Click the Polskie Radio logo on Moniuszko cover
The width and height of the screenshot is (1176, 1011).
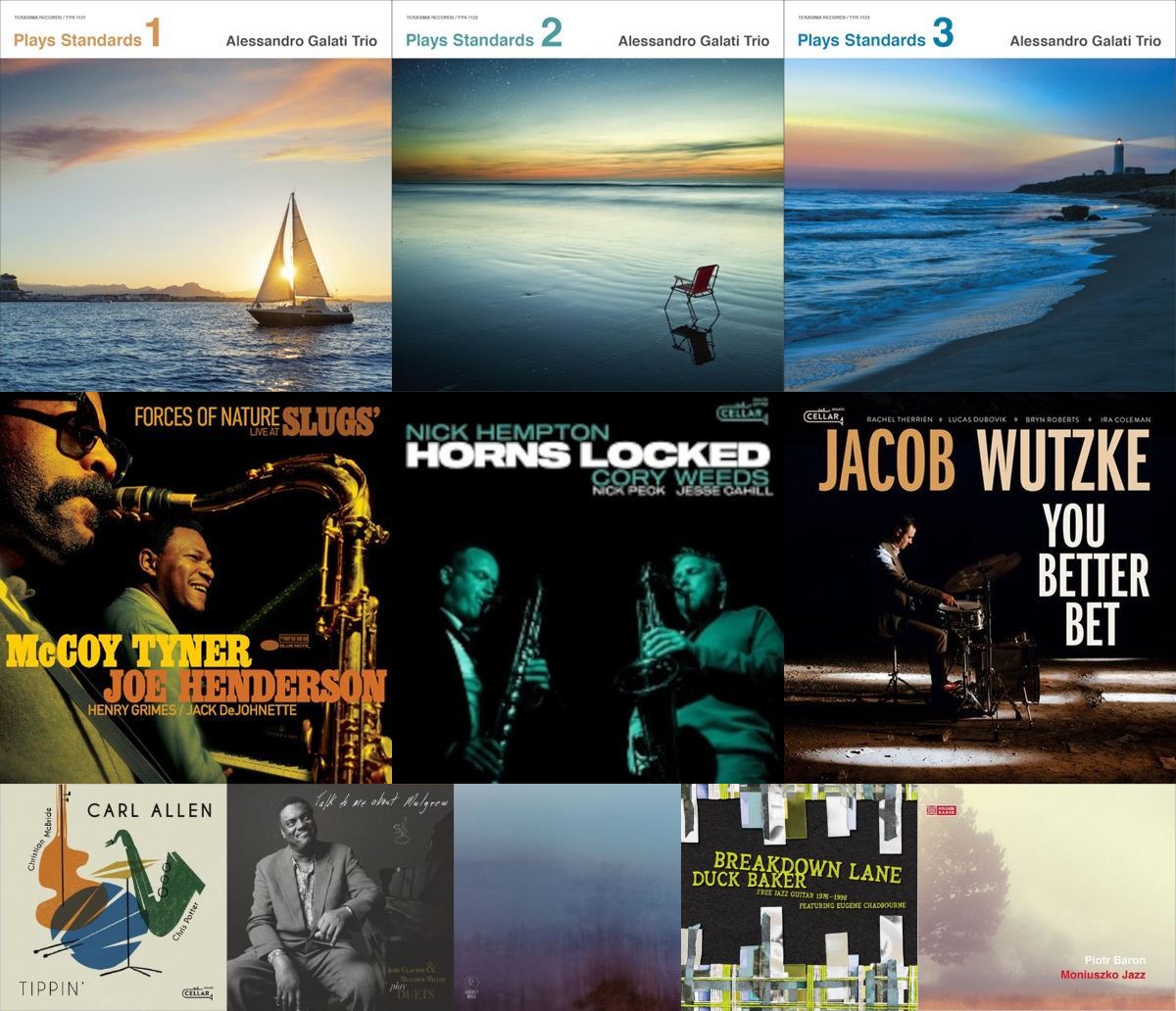943,808
